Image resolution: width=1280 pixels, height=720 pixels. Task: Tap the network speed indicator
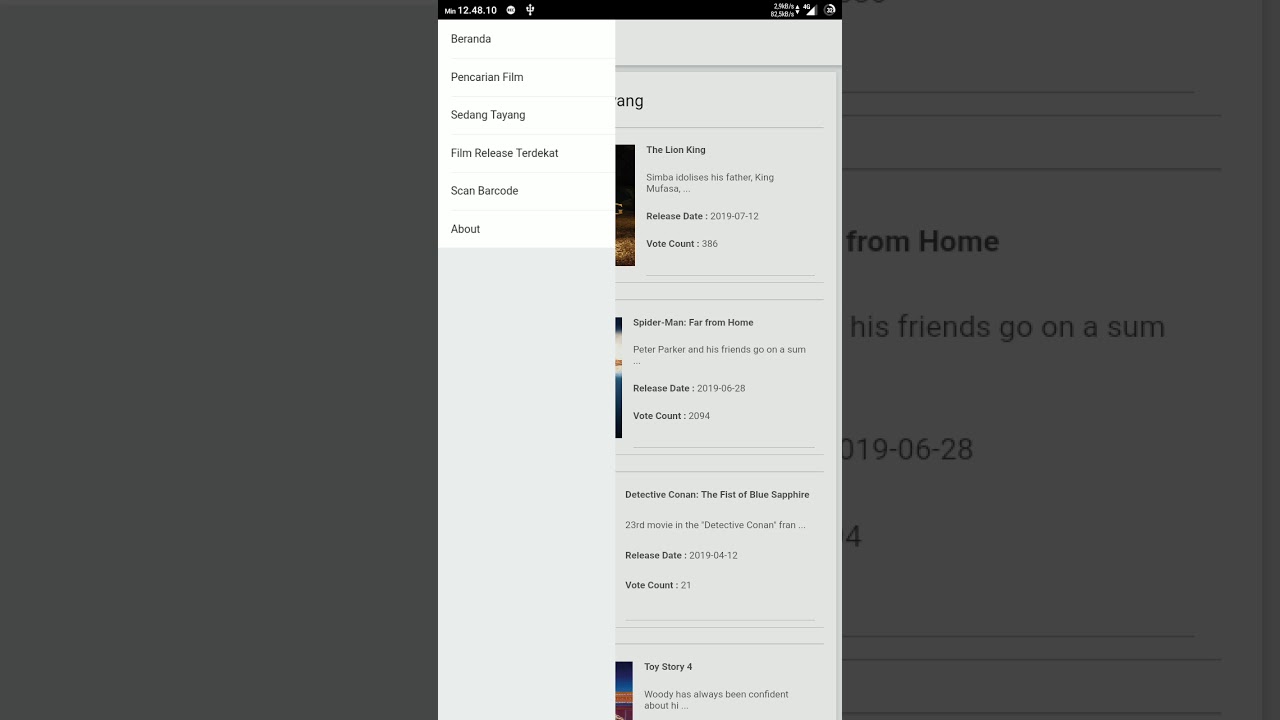(x=783, y=10)
